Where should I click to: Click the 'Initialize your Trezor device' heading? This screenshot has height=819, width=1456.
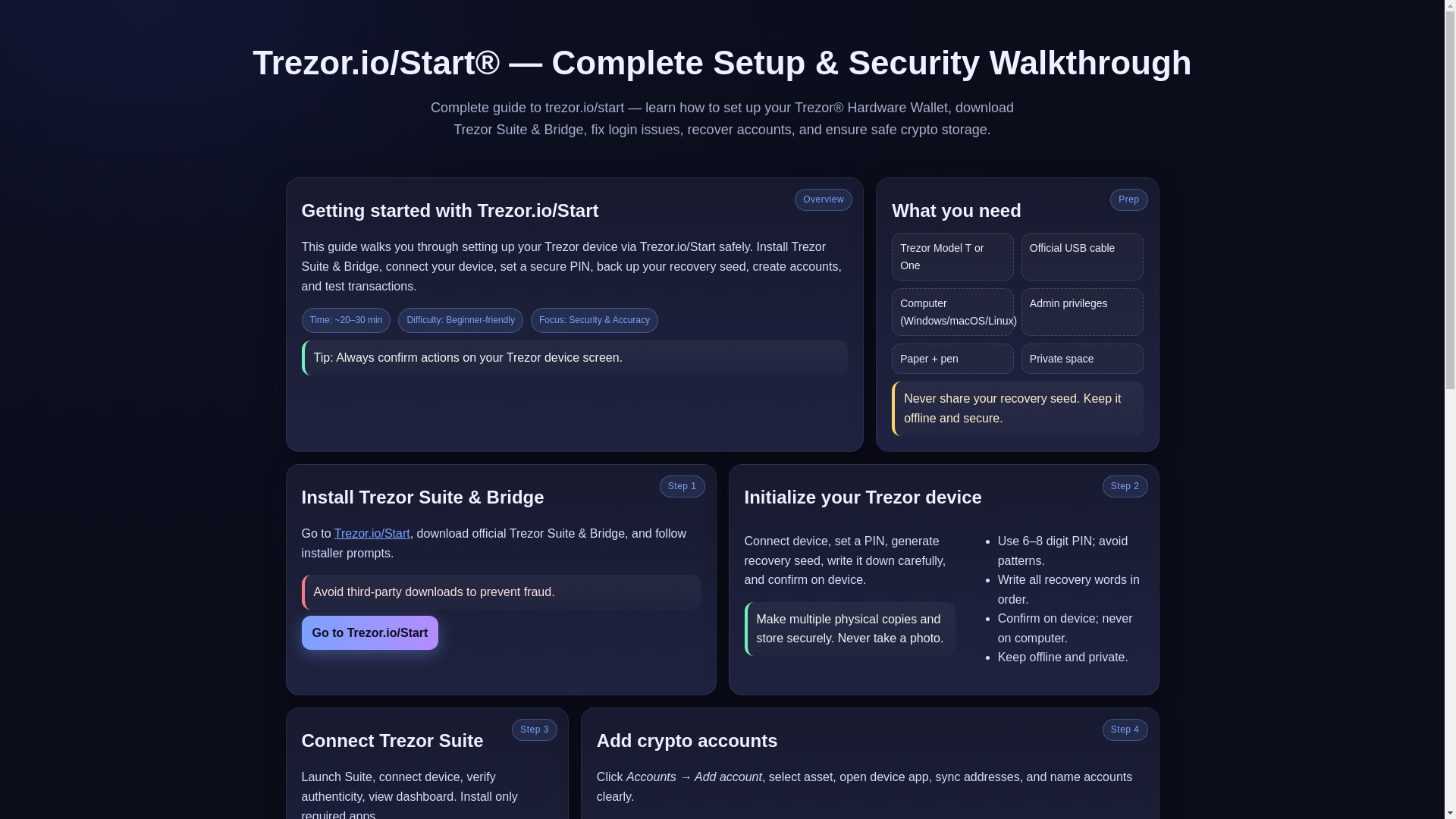pyautogui.click(x=863, y=497)
